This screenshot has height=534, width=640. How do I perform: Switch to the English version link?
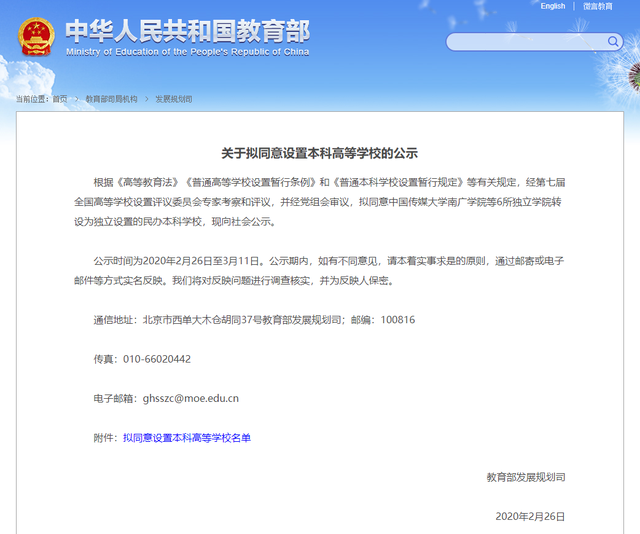pos(553,6)
